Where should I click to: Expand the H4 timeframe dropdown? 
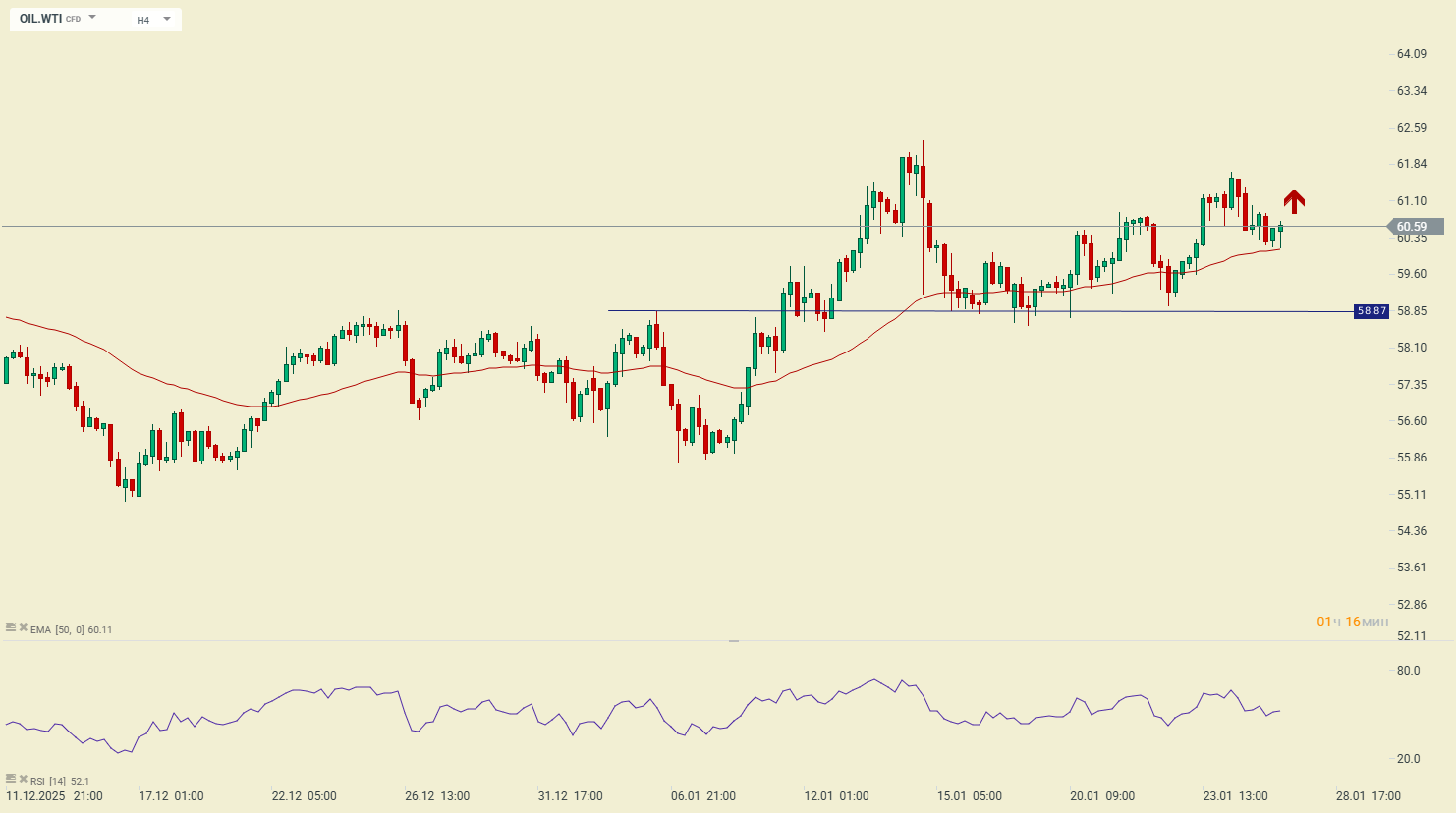click(x=154, y=20)
